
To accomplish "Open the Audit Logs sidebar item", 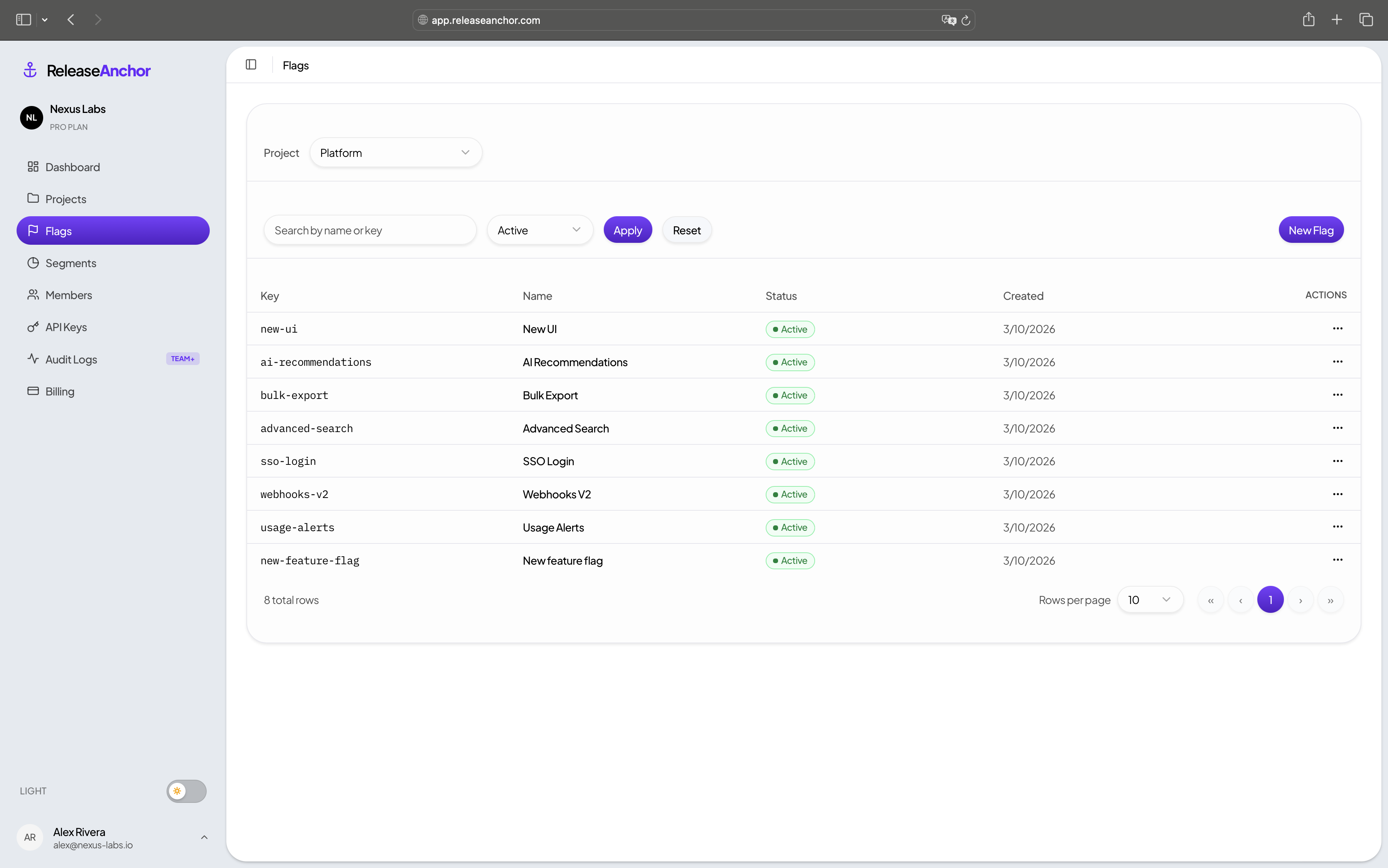I will click(x=71, y=359).
